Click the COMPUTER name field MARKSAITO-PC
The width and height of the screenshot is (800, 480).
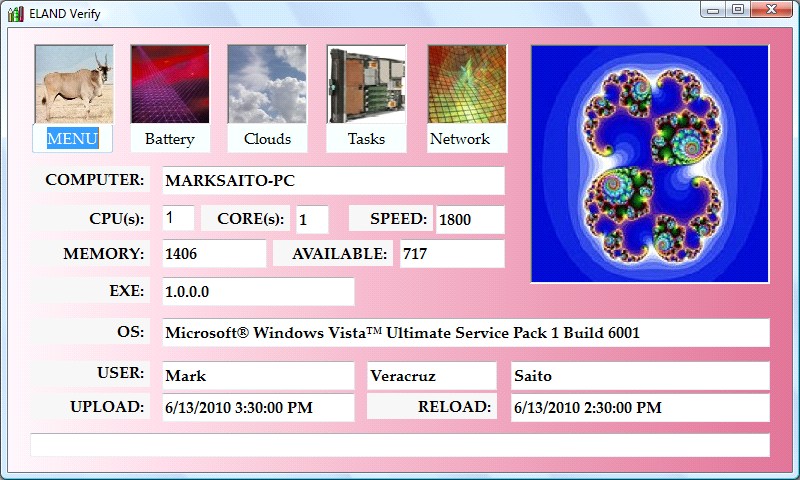[333, 181]
